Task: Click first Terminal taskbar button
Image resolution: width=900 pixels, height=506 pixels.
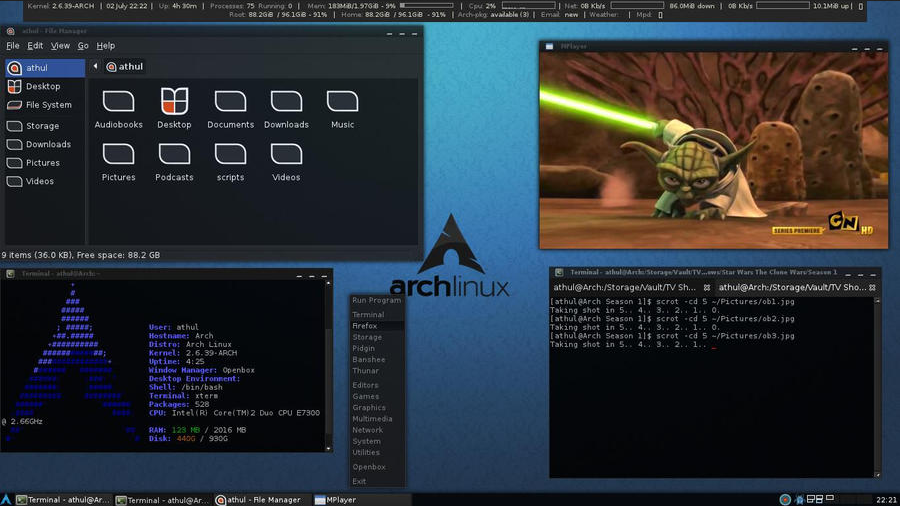Action: tap(63, 500)
